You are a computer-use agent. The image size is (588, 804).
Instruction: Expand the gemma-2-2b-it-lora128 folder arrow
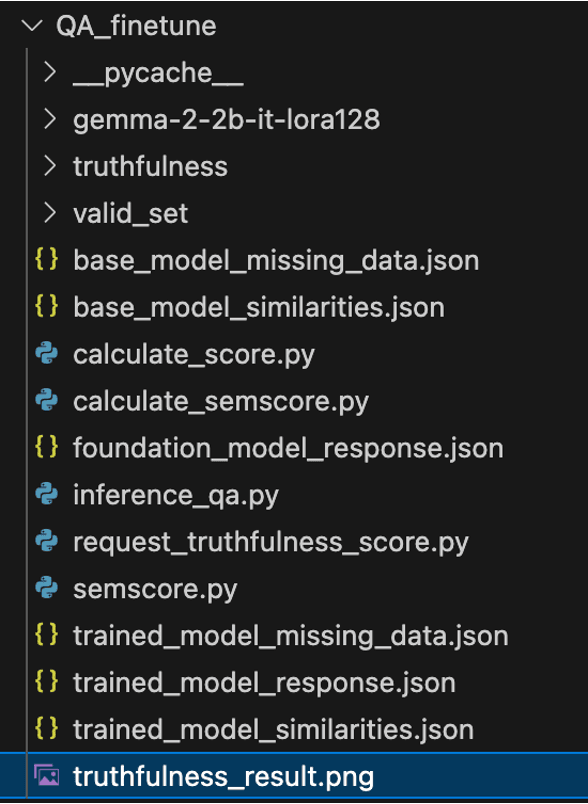[x=50, y=119]
